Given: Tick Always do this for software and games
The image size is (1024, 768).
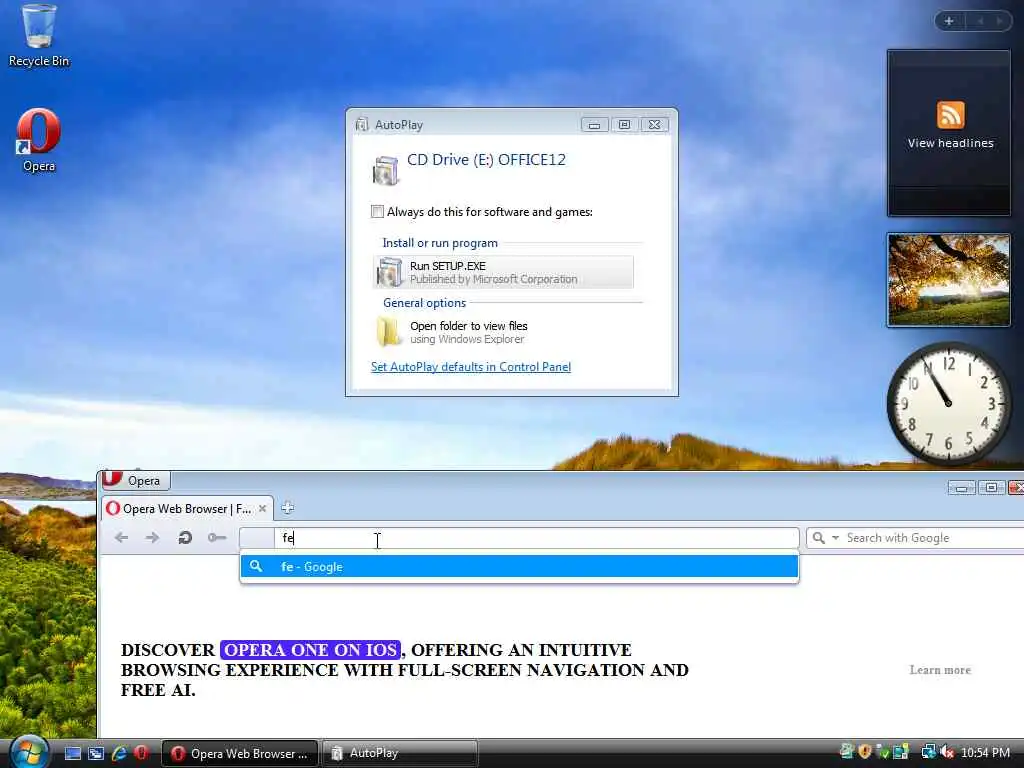Looking at the screenshot, I should [x=377, y=211].
